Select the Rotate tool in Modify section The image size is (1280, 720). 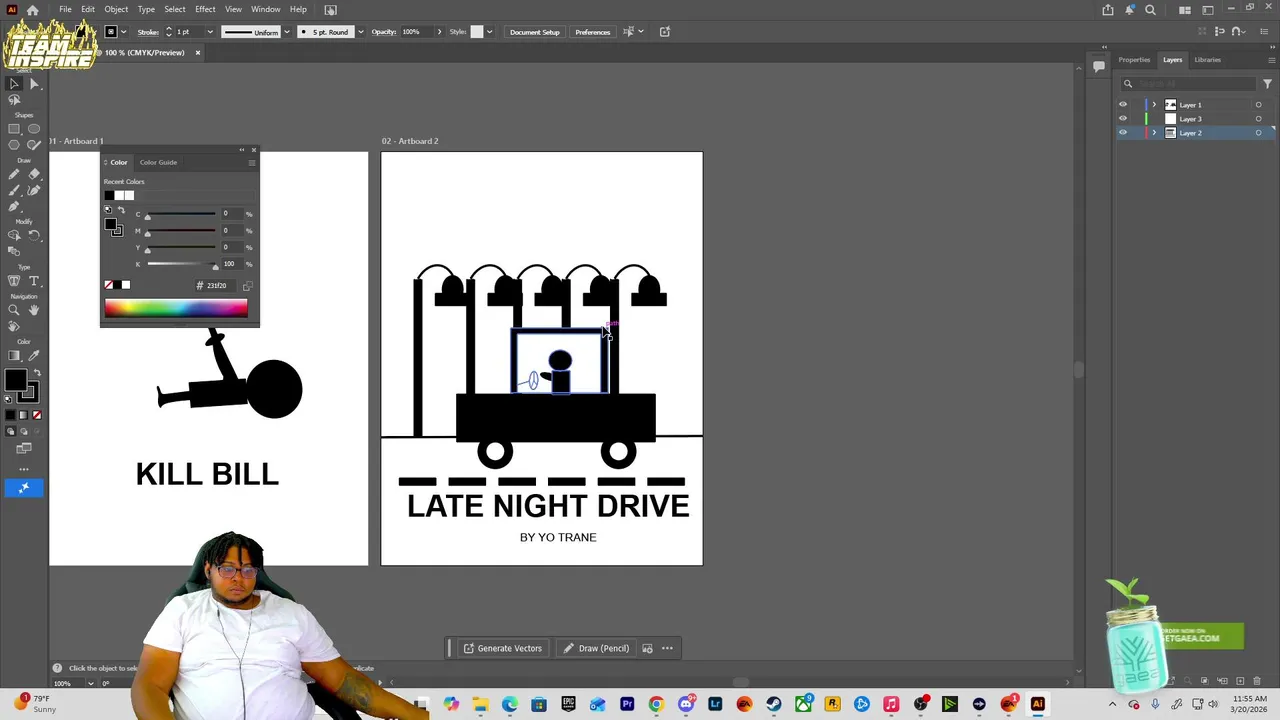34,236
